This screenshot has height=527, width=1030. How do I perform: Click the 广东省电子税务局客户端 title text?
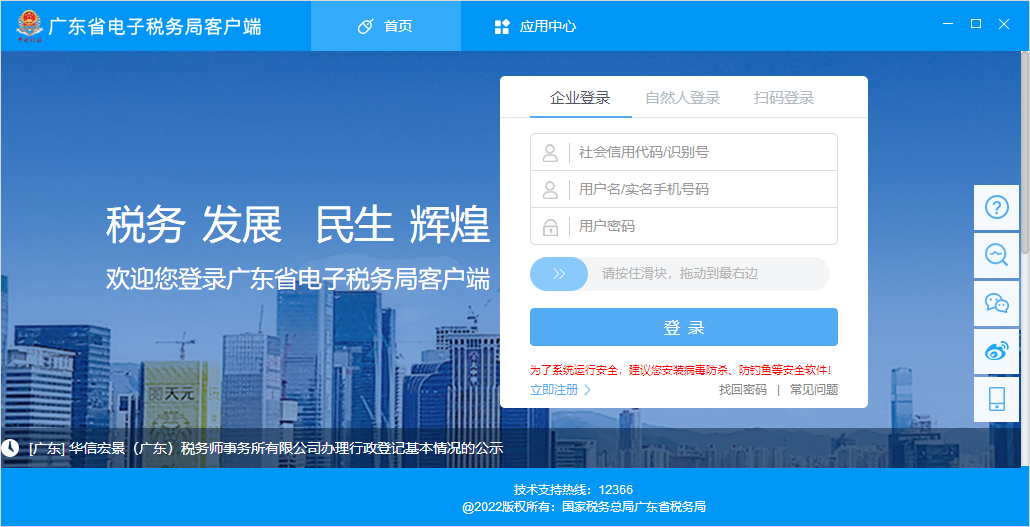click(155, 27)
